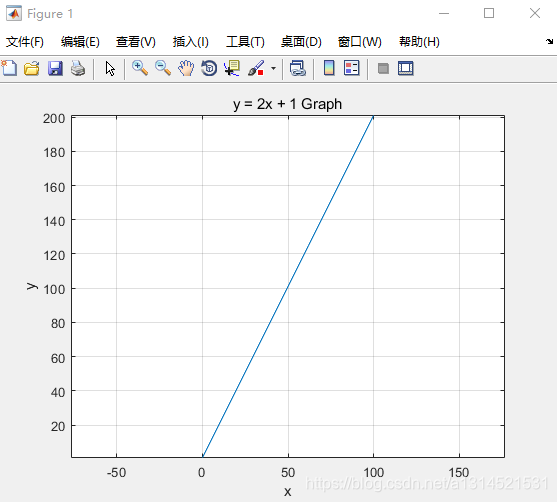Viewport: 557px width, 502px height.
Task: Click the blue plotted line
Action: 288,286
